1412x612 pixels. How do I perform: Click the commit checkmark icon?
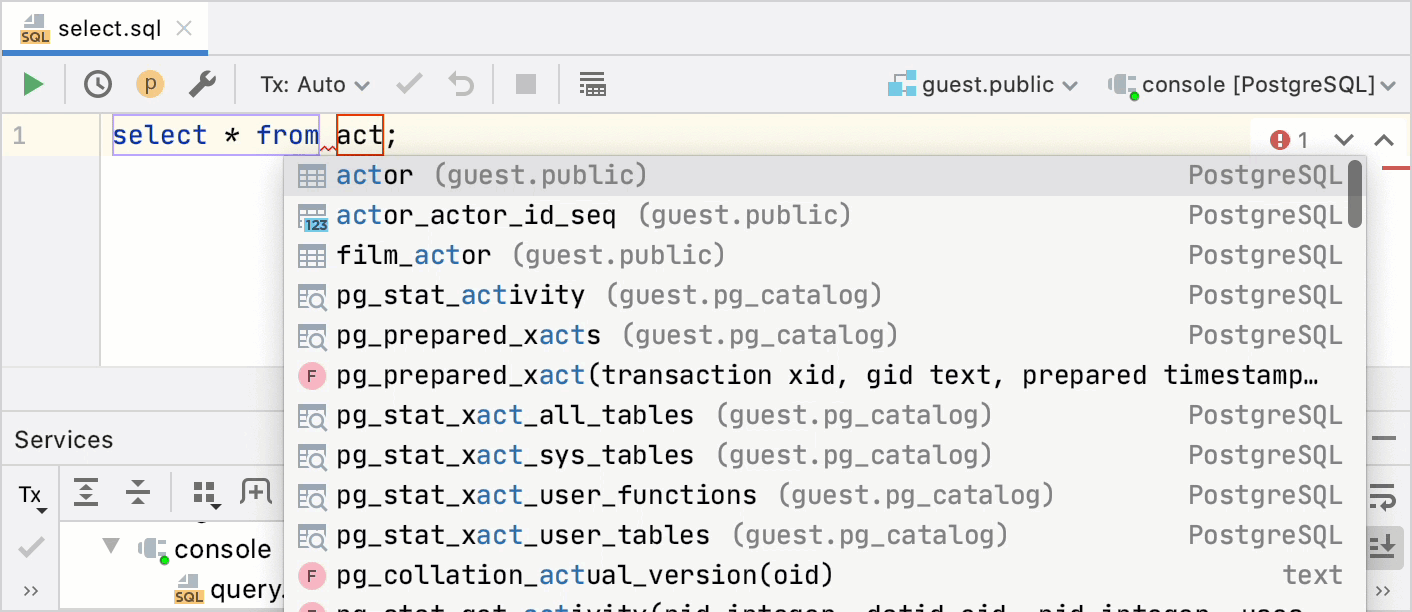pyautogui.click(x=409, y=84)
